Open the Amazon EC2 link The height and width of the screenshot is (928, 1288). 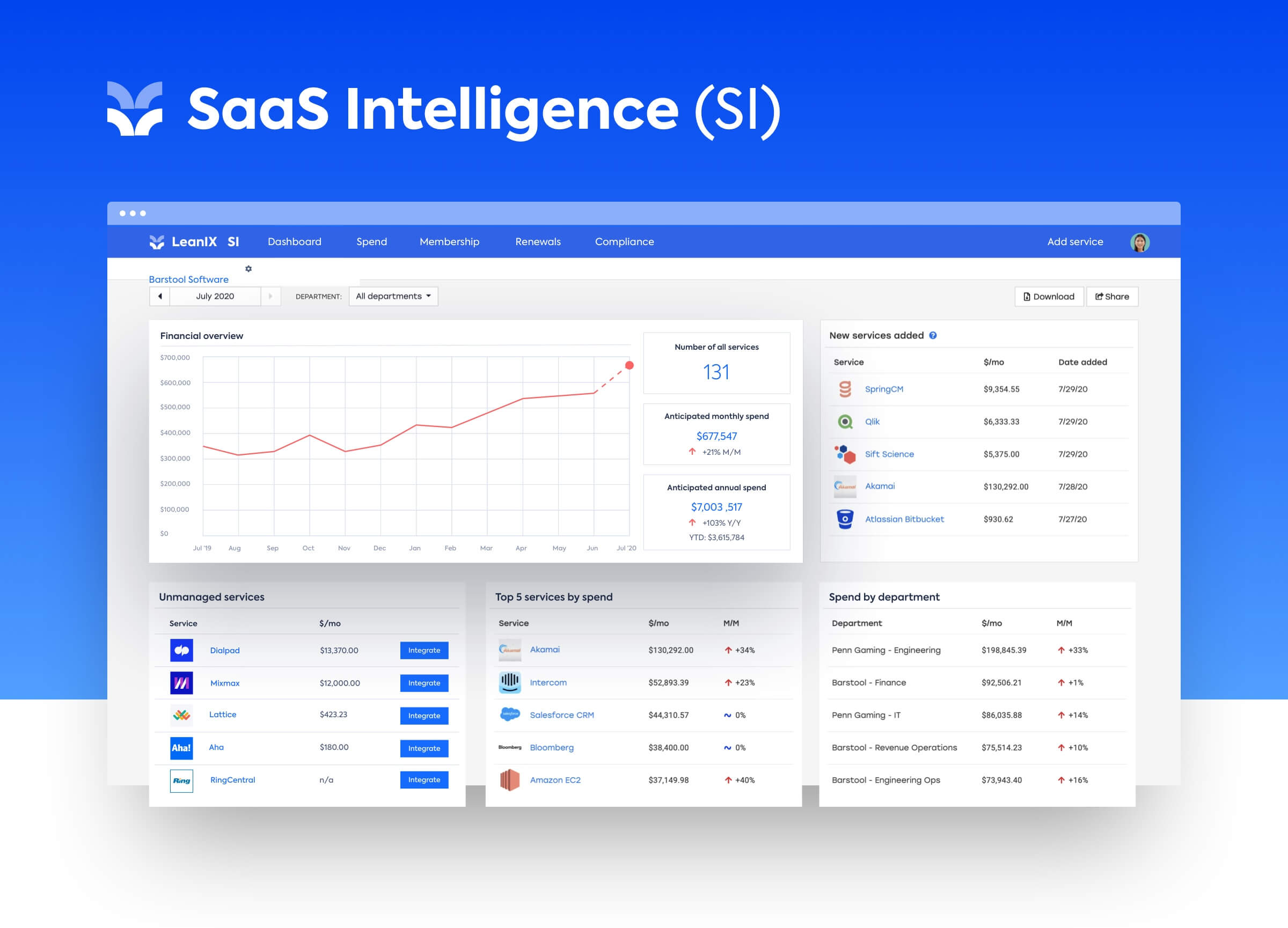555,780
